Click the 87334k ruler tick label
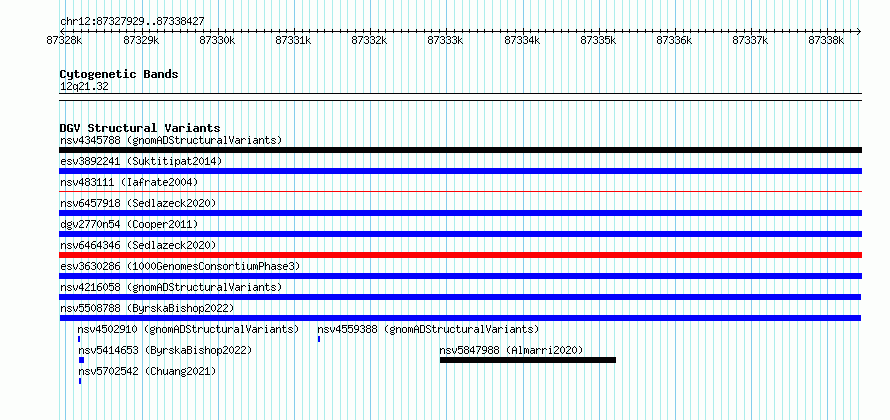Viewport: 890px width, 420px height. [522, 40]
